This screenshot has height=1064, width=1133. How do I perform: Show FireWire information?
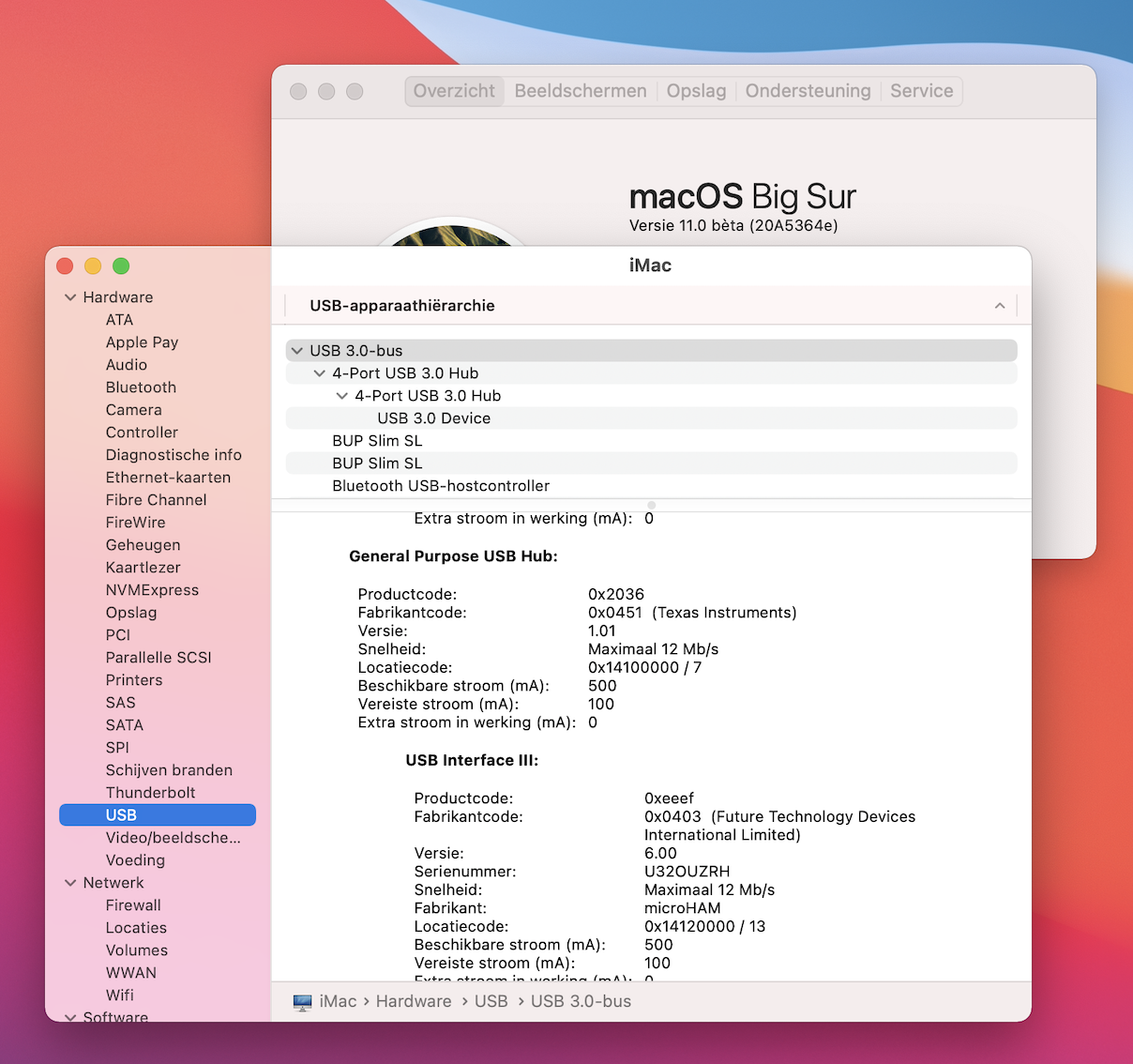pyautogui.click(x=135, y=523)
